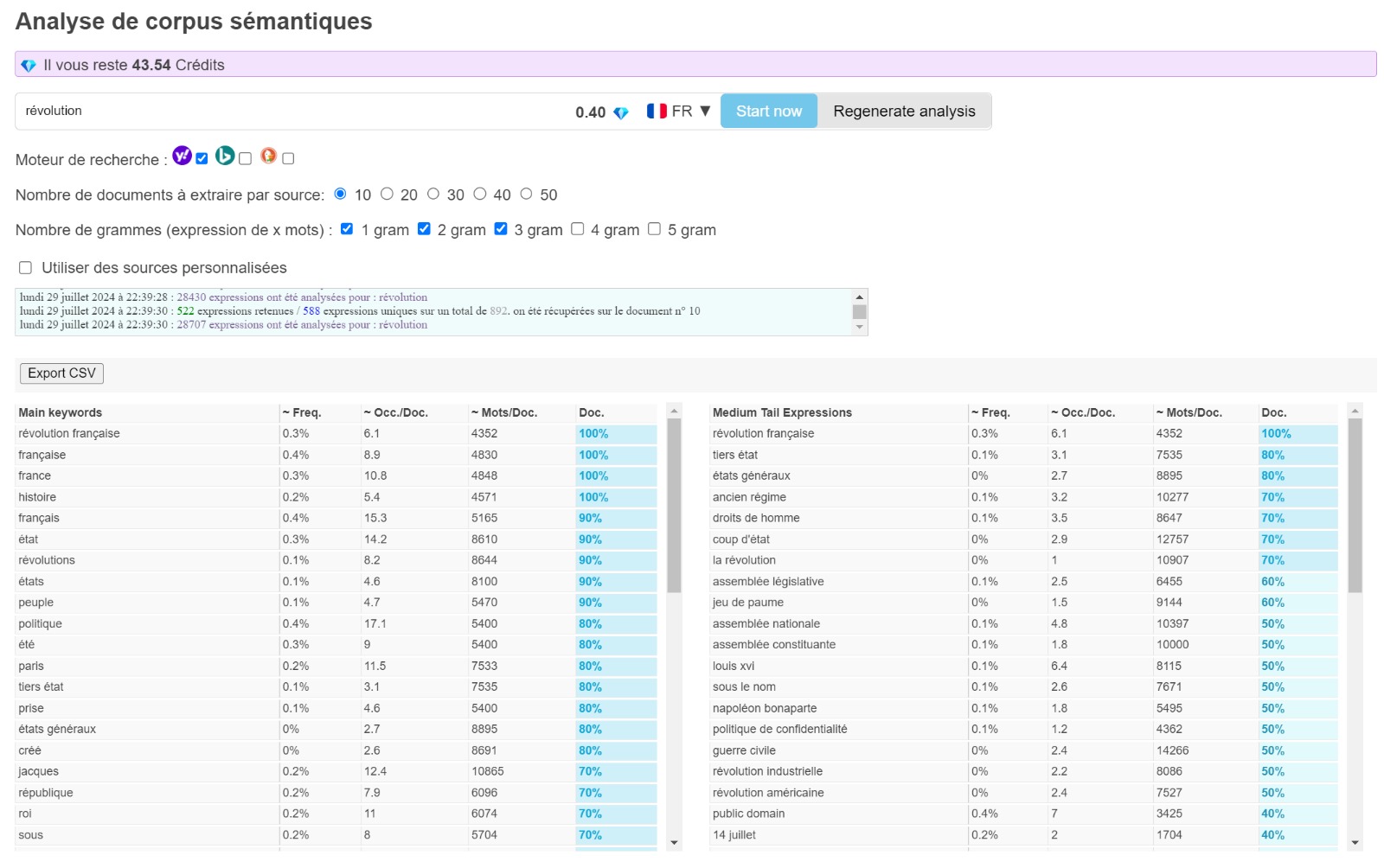Screen dimensions: 1384x868
Task: Click the 'histoire' row in Main keywords
Action: pos(337,497)
